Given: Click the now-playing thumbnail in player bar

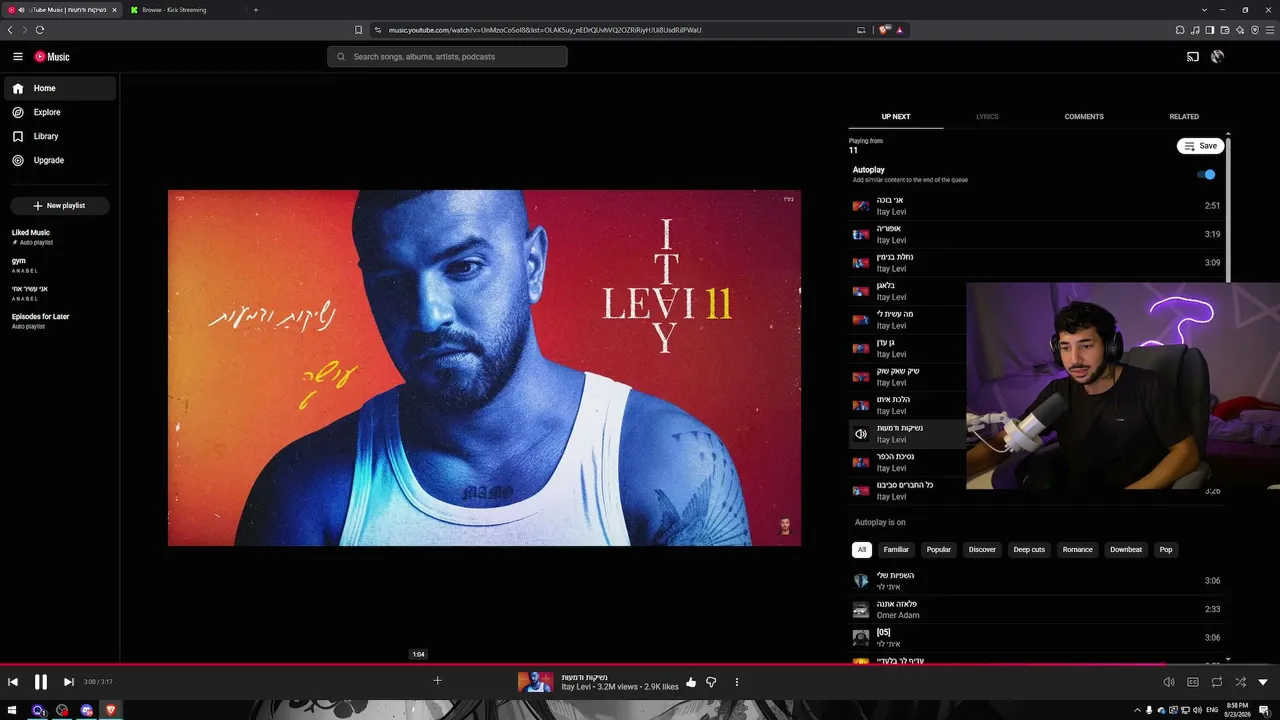Looking at the screenshot, I should pos(536,682).
